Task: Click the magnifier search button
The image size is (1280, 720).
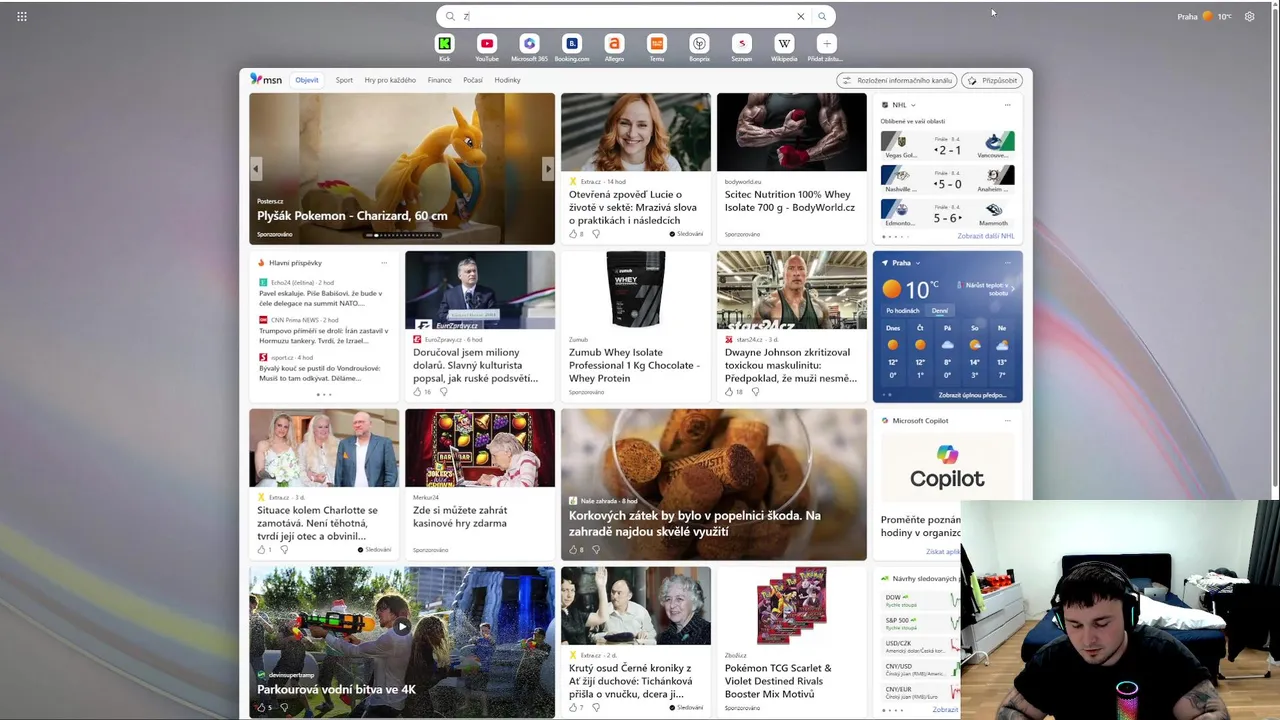Action: point(822,16)
